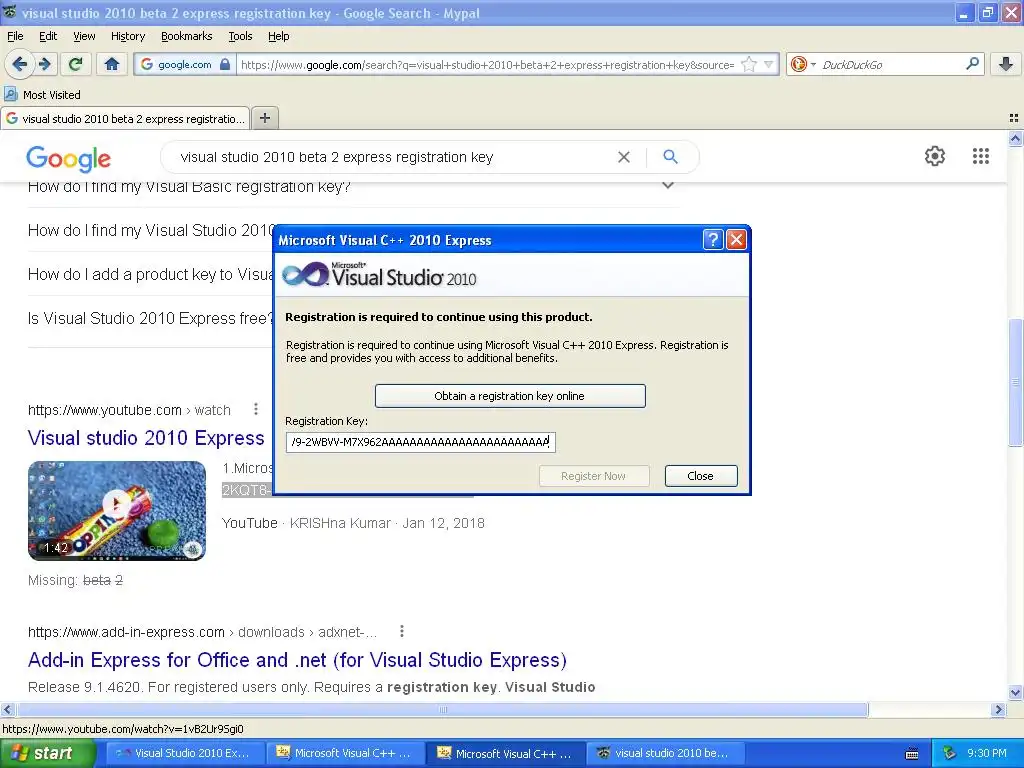Reload the page with the refresh icon
1024x768 pixels.
click(76, 64)
